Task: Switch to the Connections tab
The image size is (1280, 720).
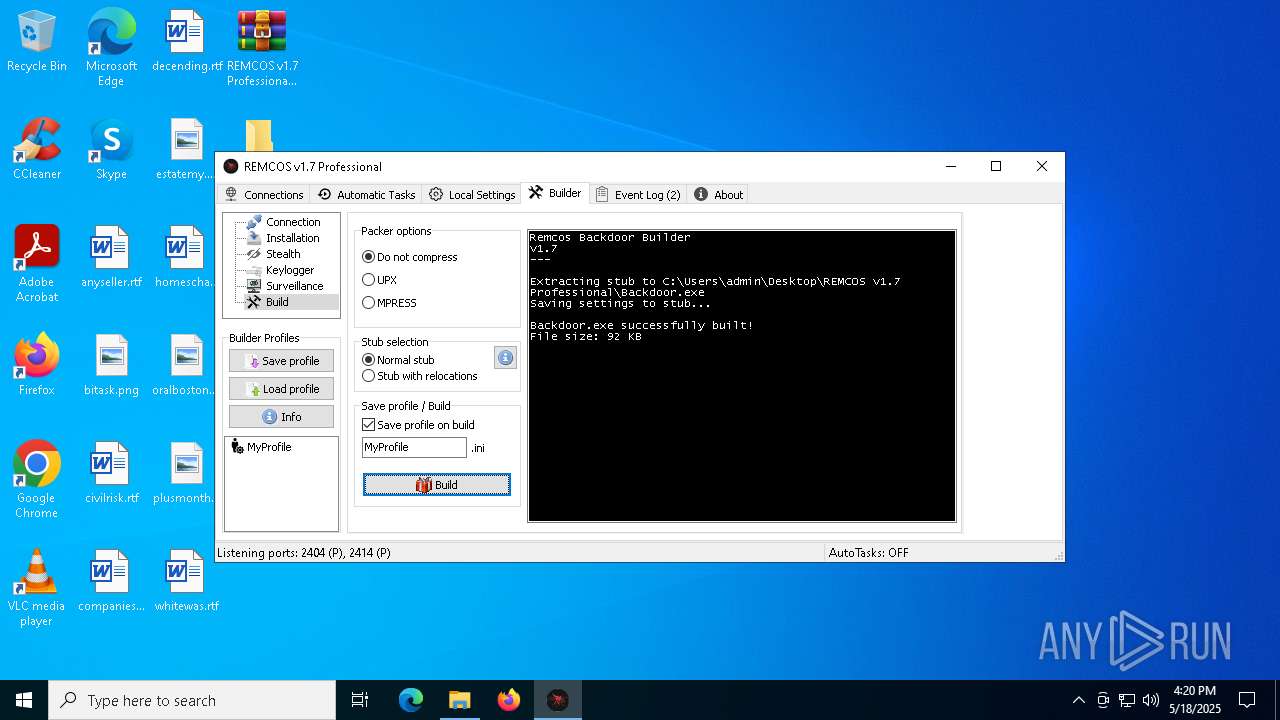Action: tap(264, 194)
